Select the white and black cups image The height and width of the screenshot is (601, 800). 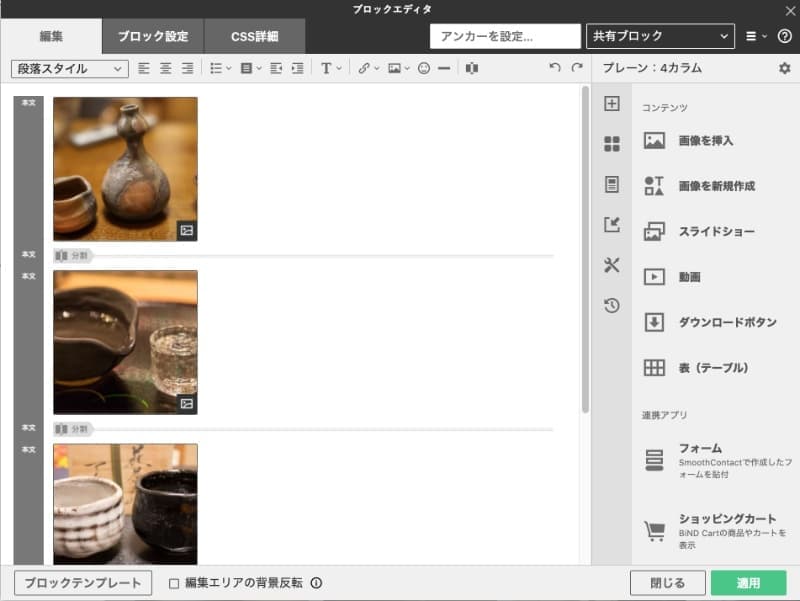125,504
